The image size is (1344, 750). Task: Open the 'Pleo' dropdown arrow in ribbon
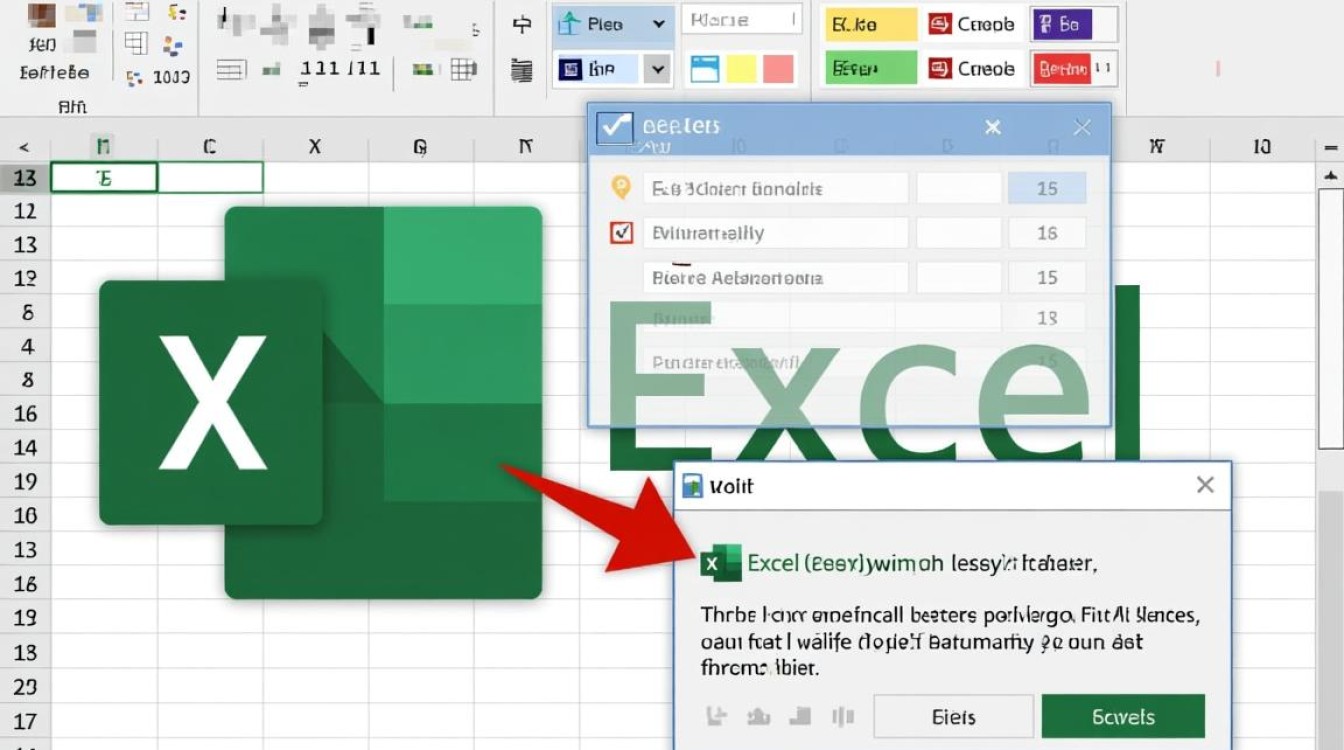point(658,24)
